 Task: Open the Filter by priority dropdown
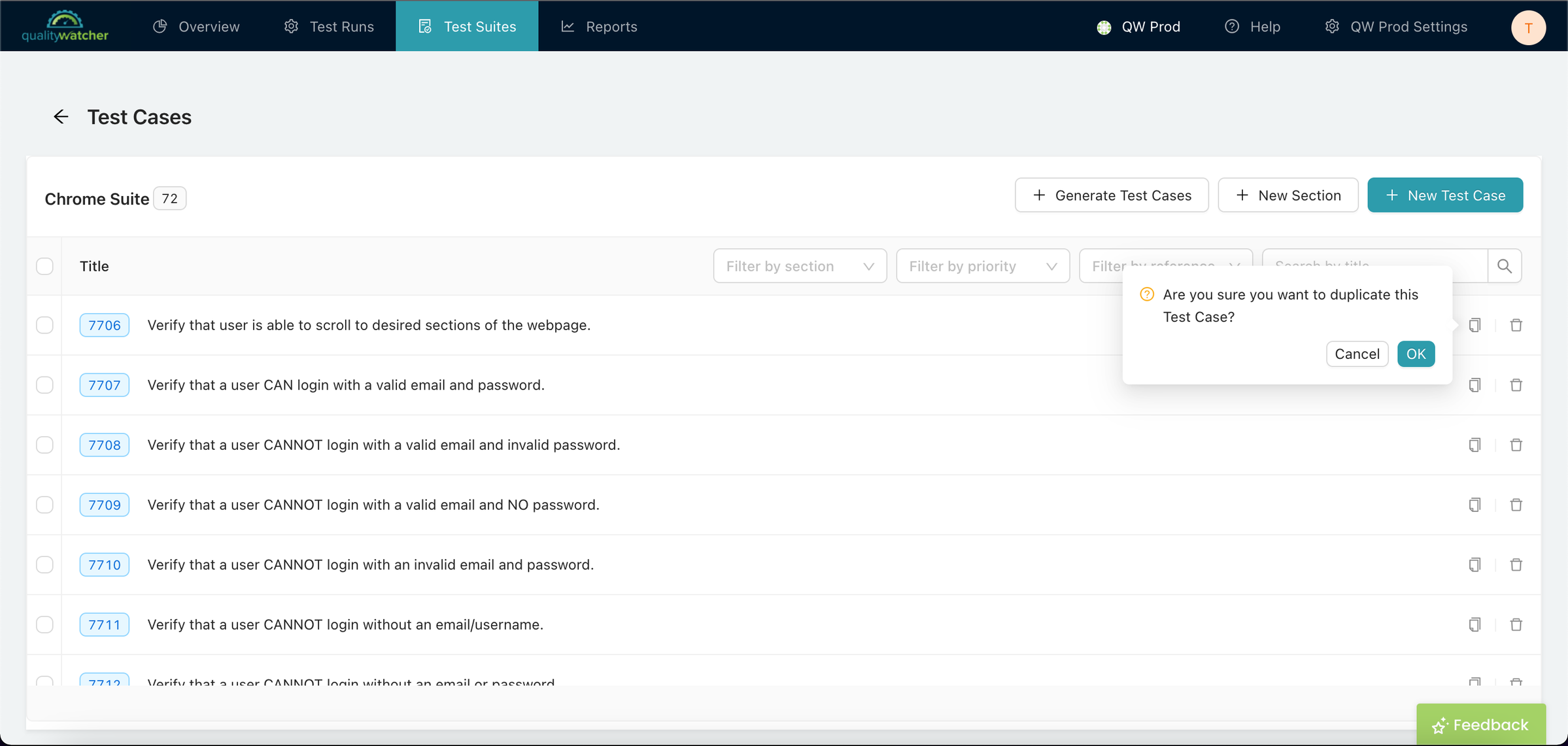coord(983,266)
